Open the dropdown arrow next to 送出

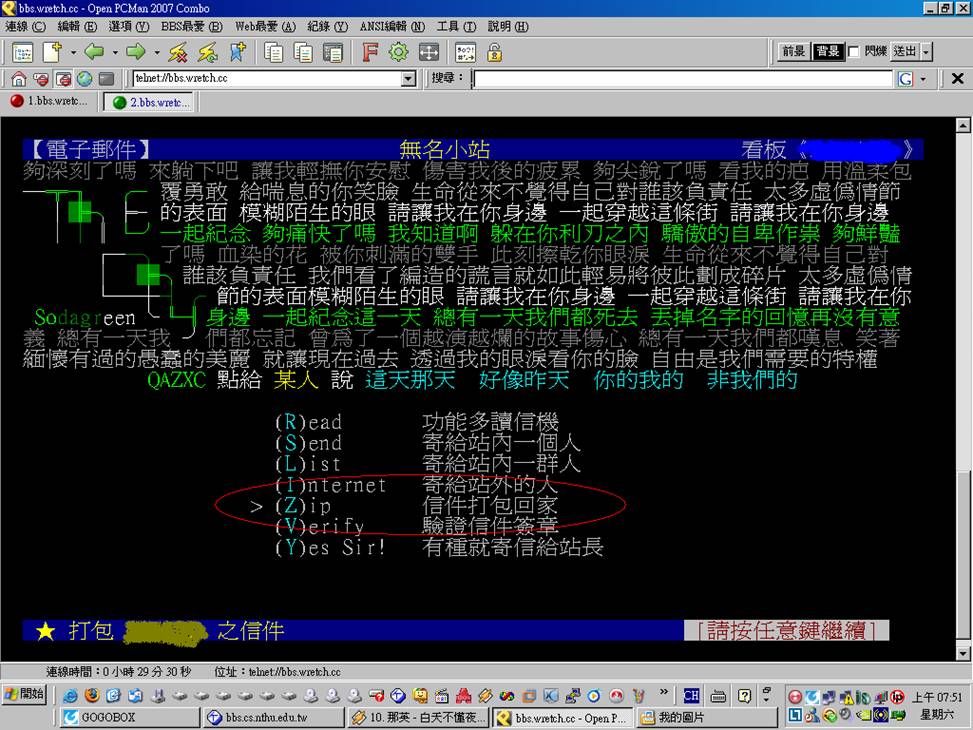click(926, 52)
